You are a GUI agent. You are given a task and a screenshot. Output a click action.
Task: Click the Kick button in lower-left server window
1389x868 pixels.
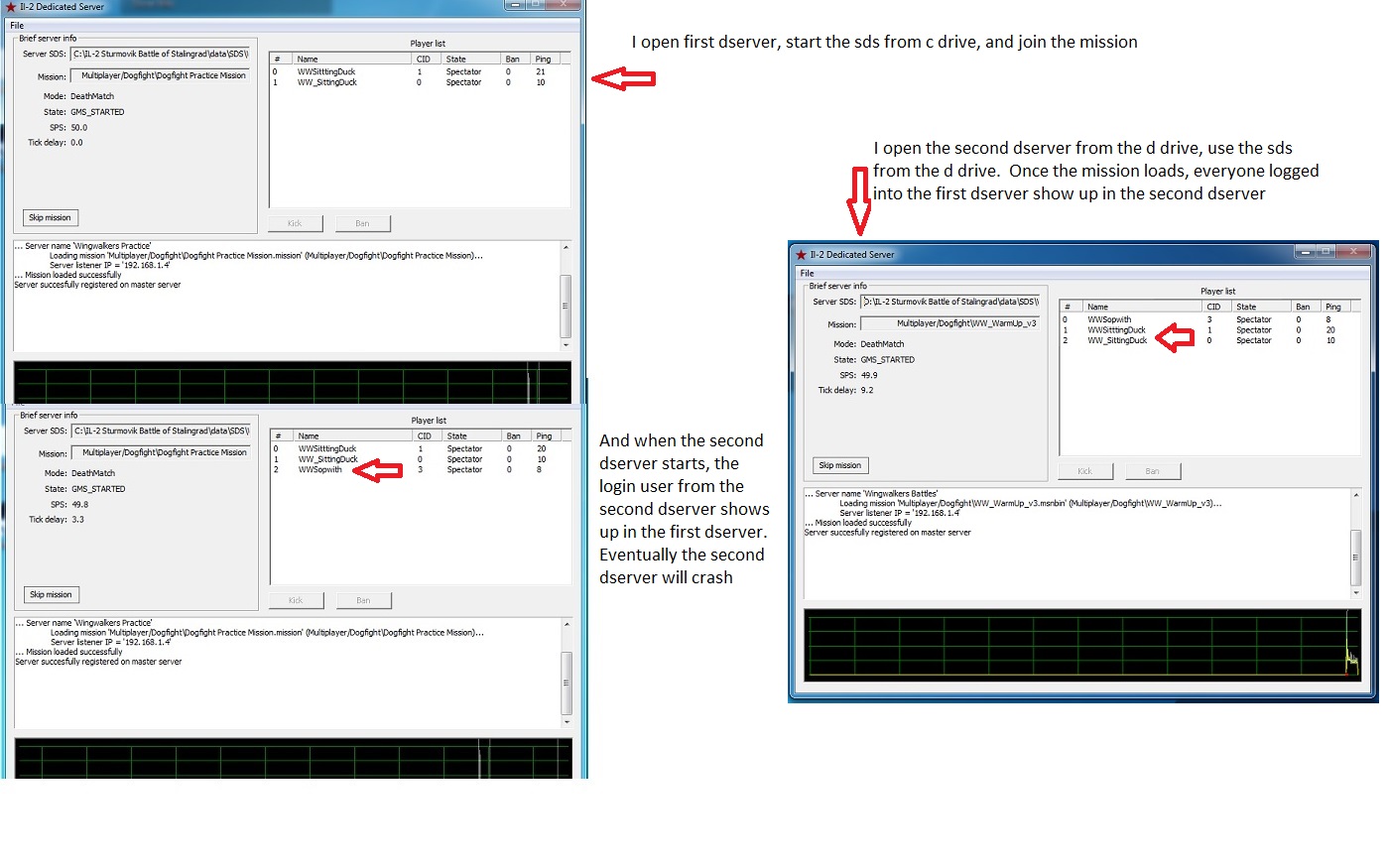[296, 601]
